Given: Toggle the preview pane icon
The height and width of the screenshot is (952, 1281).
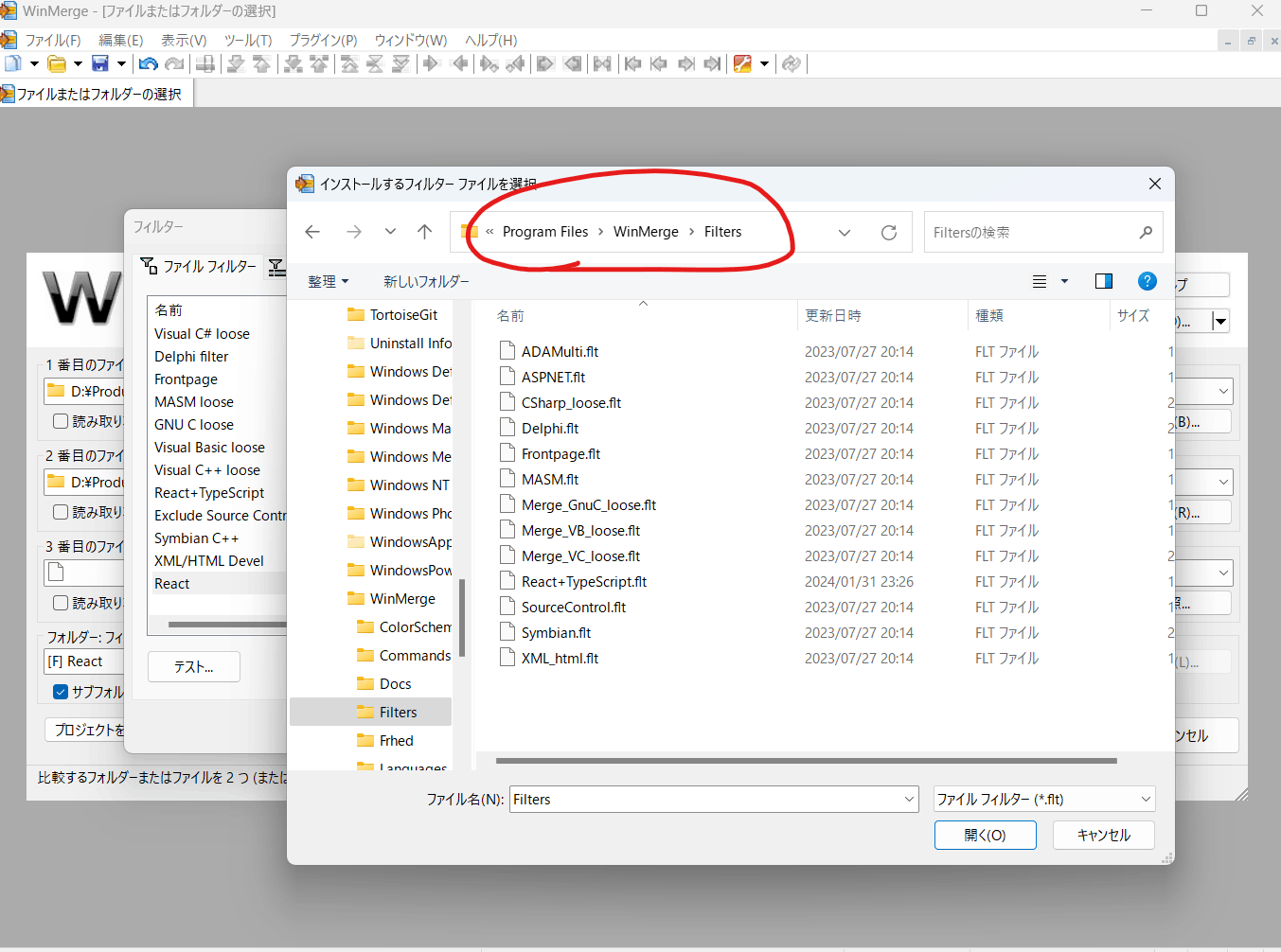Looking at the screenshot, I should [x=1104, y=281].
